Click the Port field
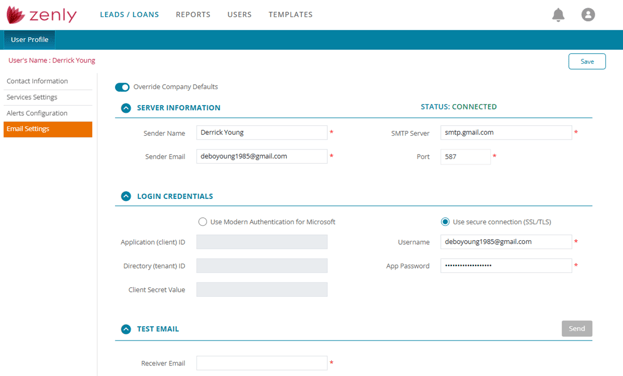 (465, 157)
